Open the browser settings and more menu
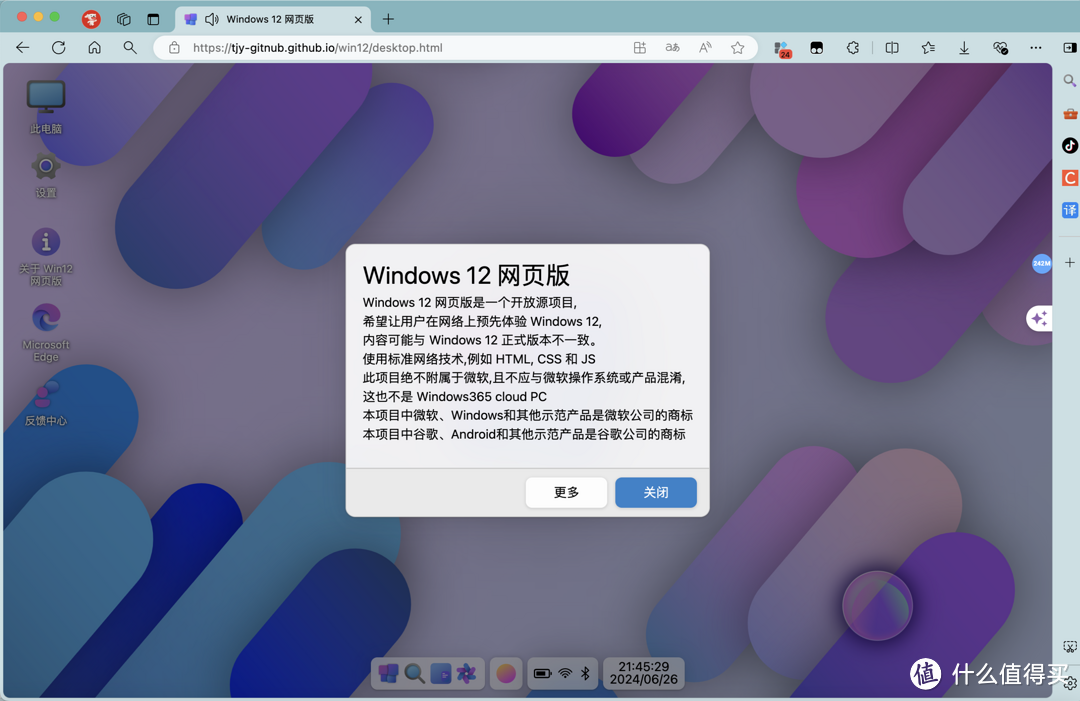Viewport: 1080px width, 701px height. tap(1036, 48)
